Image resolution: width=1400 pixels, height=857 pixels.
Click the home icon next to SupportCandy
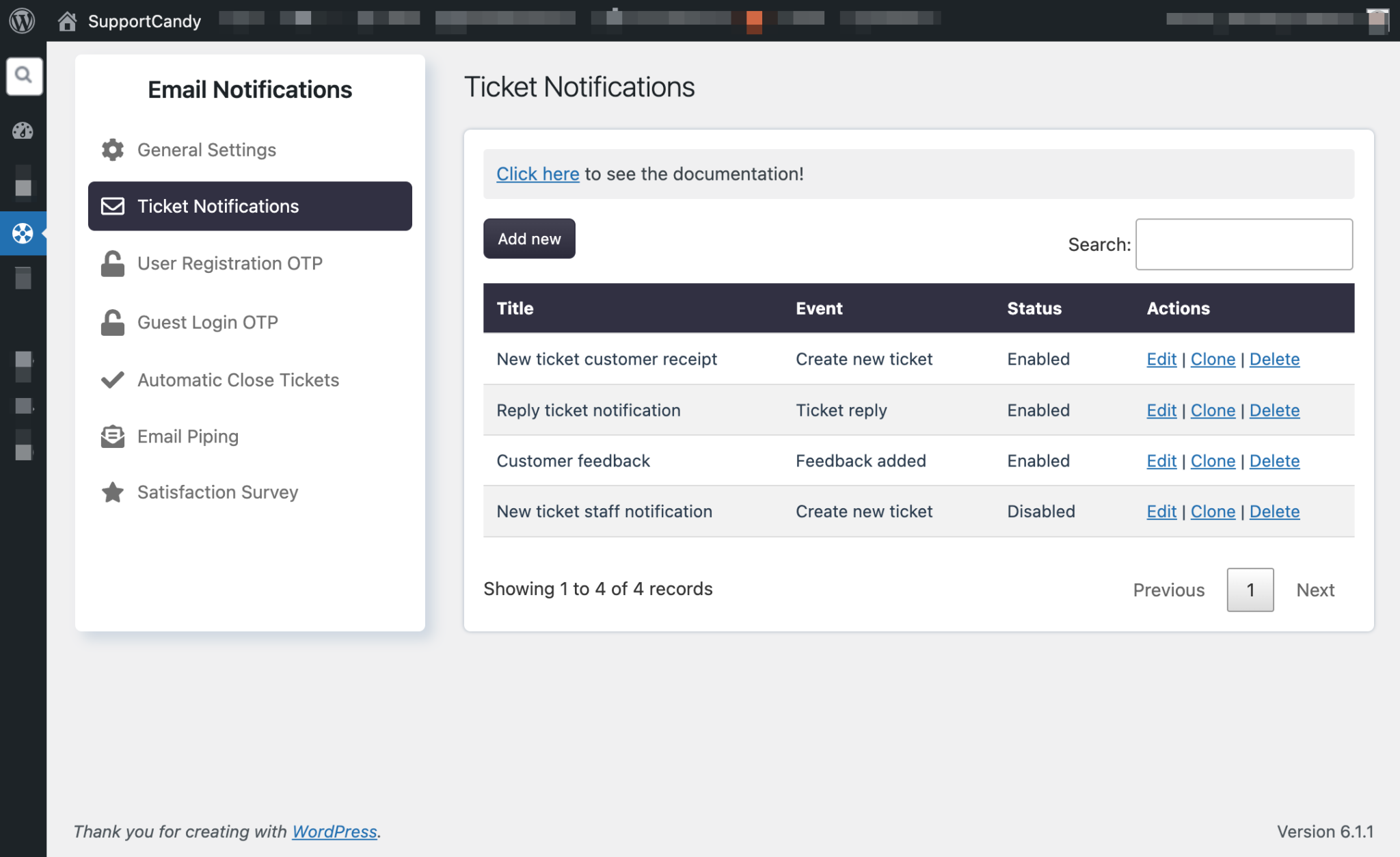67,21
